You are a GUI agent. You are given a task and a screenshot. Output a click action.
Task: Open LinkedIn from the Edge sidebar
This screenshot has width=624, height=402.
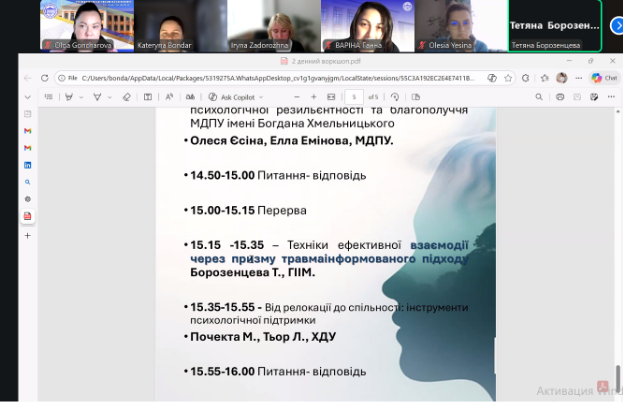[x=27, y=165]
